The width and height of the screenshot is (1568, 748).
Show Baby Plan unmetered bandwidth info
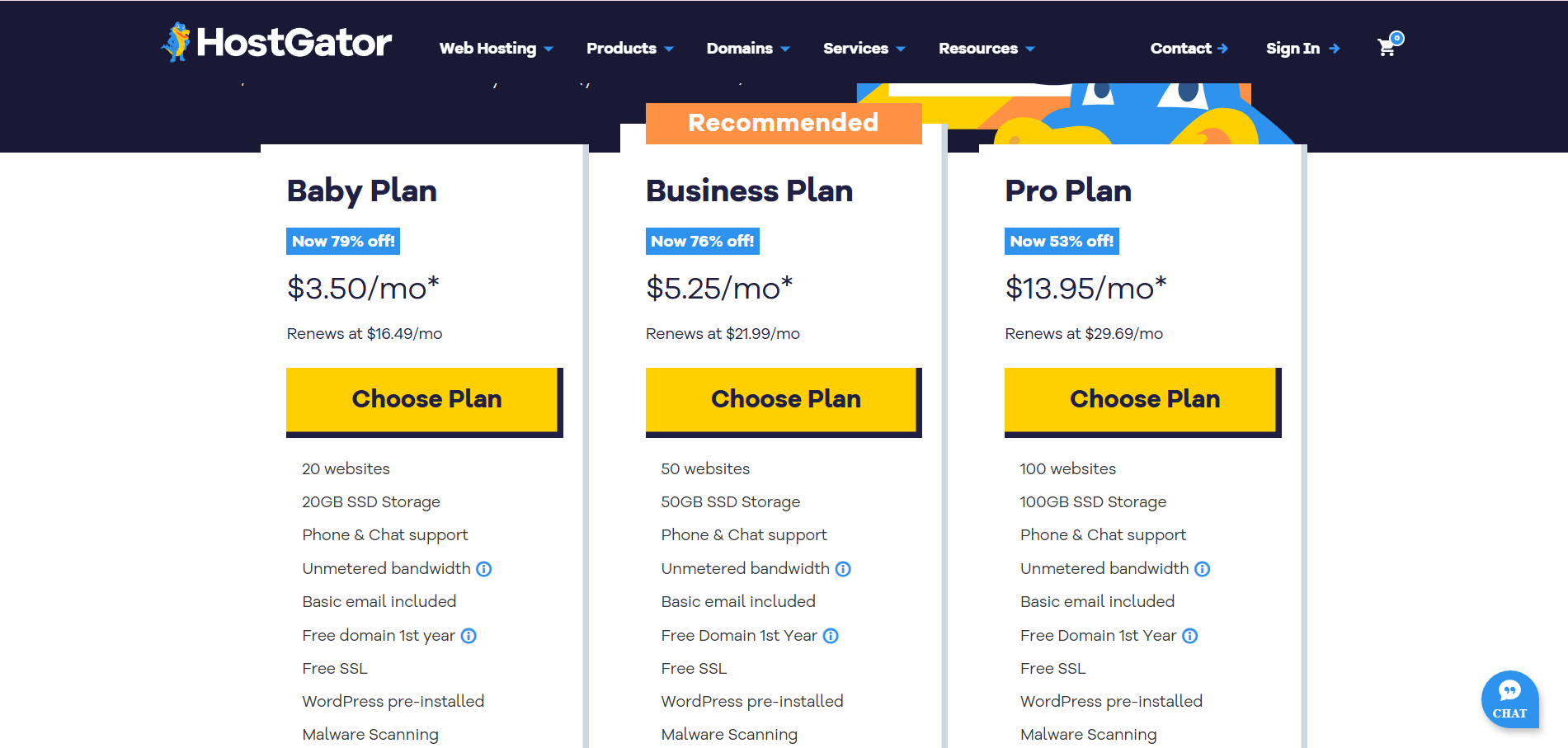click(484, 569)
